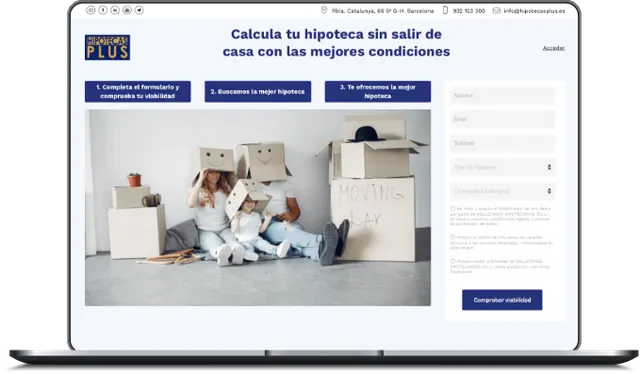Focus the Nombre input field
Image resolution: width=640 pixels, height=374 pixels.
click(x=502, y=96)
